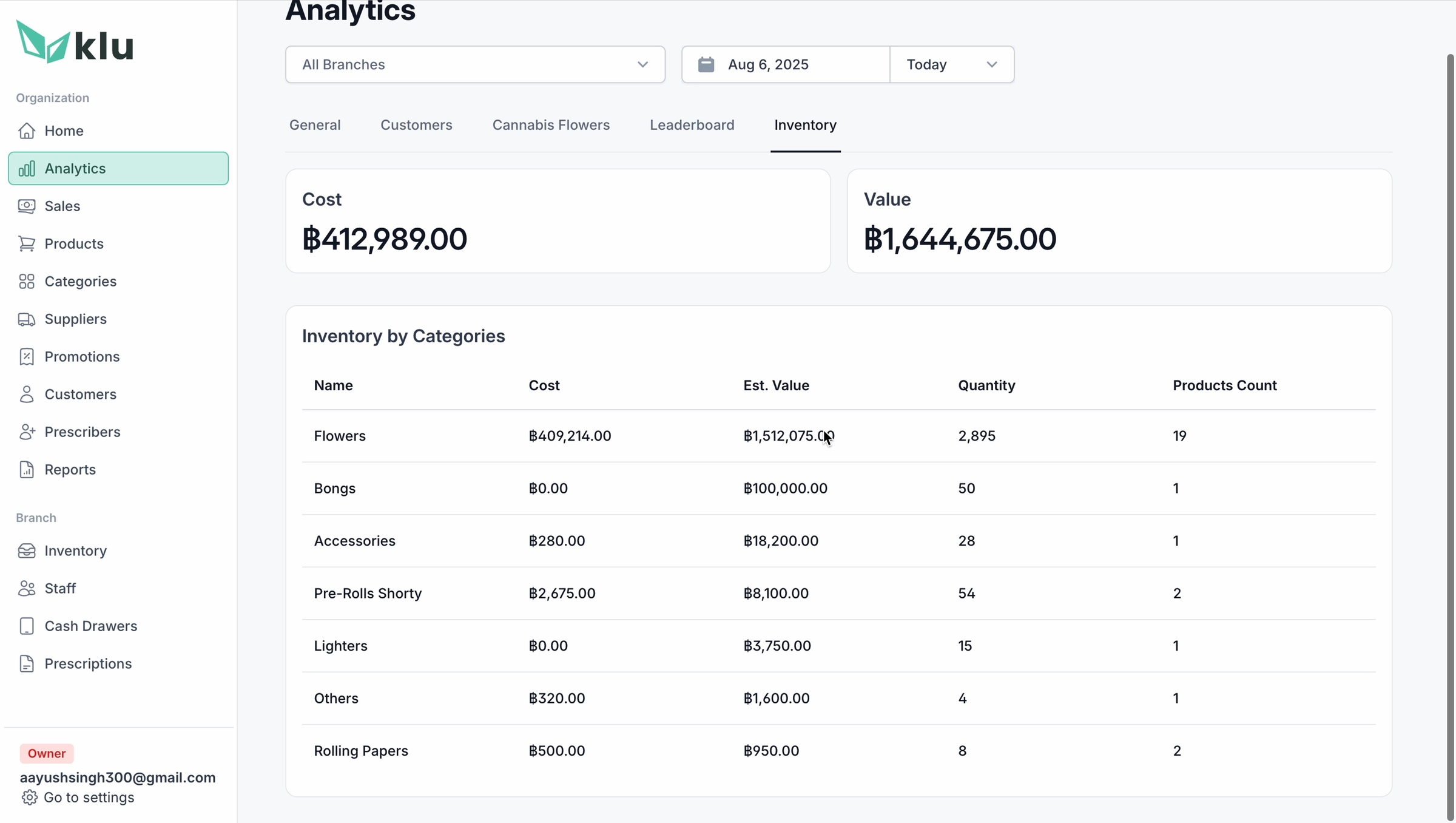Click the Sales cash icon
1456x823 pixels.
click(x=27, y=206)
